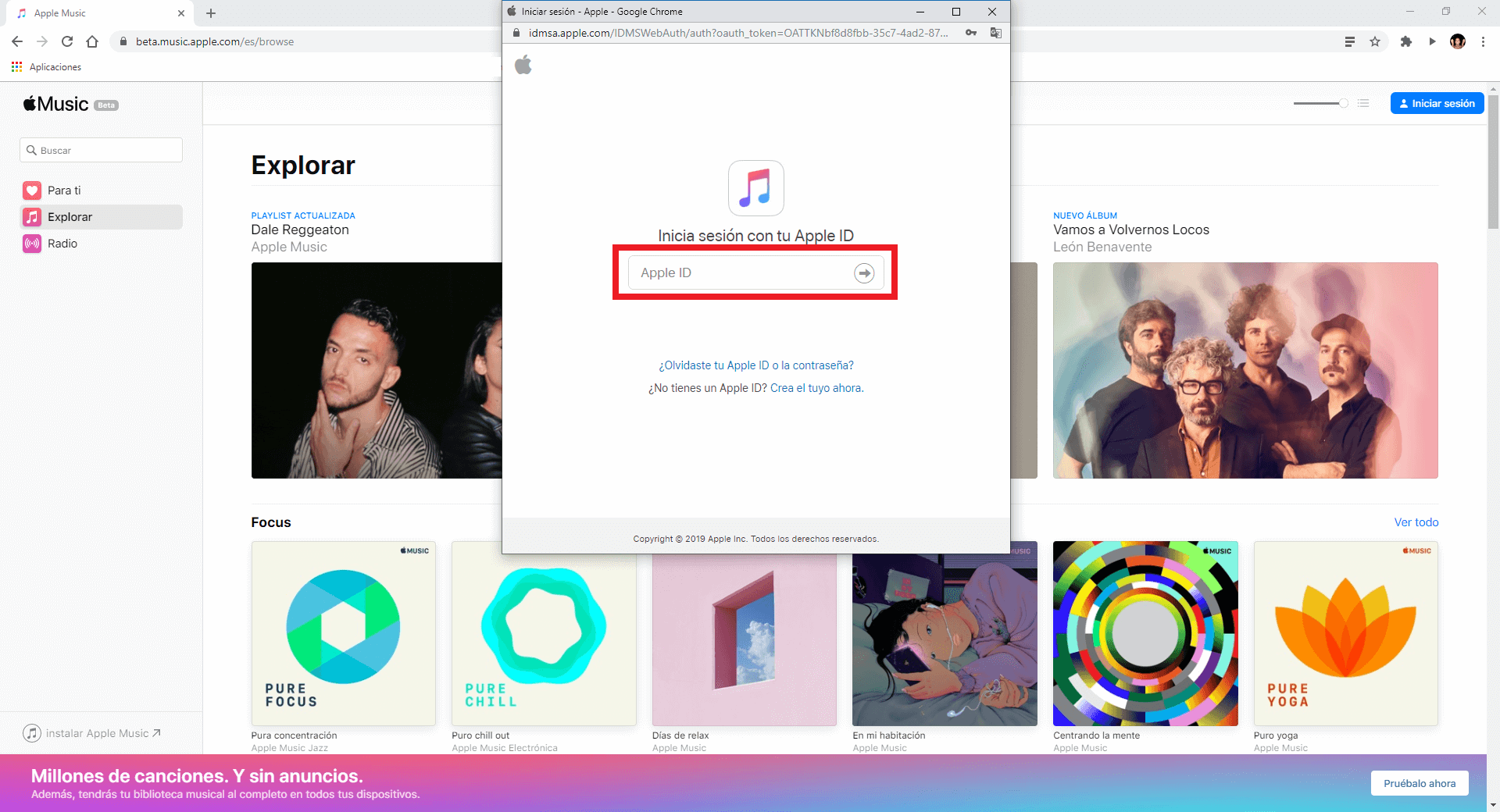Click Ver todo link in Focus section
Image resolution: width=1500 pixels, height=812 pixels.
(1416, 522)
